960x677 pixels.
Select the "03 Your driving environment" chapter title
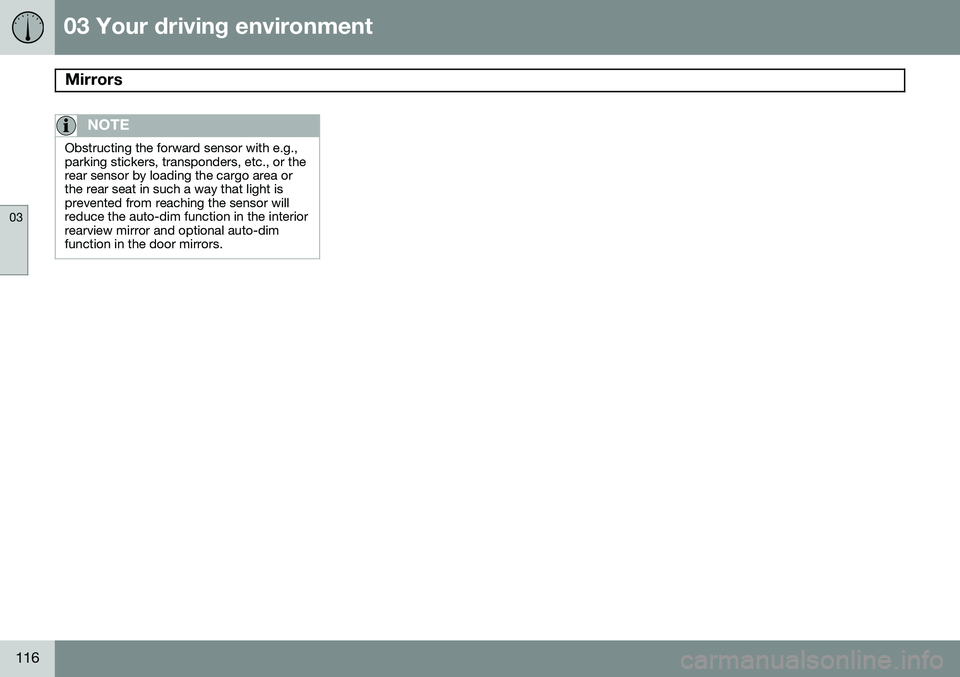[218, 26]
